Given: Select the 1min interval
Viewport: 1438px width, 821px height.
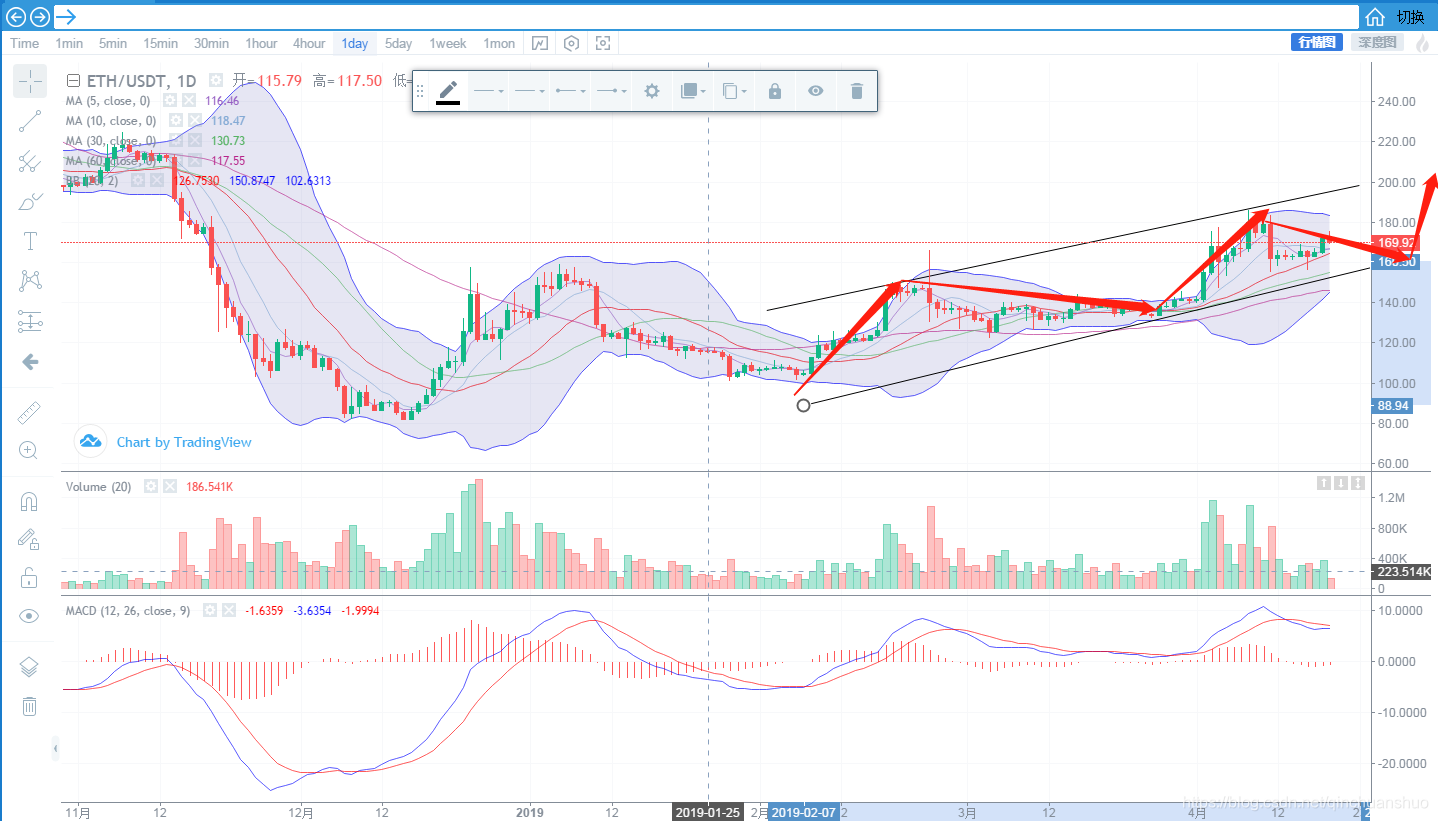Looking at the screenshot, I should point(69,43).
